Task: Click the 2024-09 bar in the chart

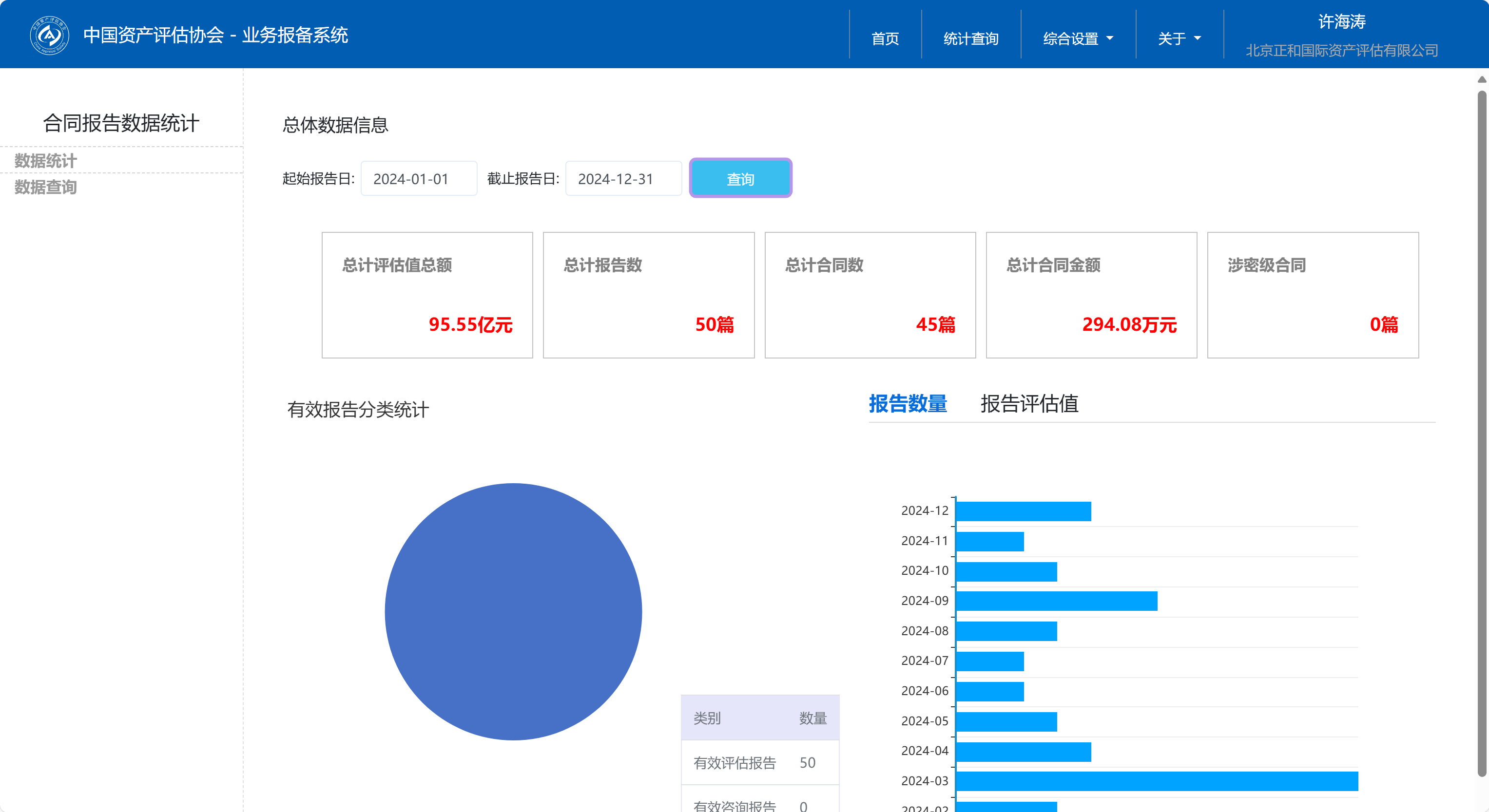Action: [x=1057, y=601]
